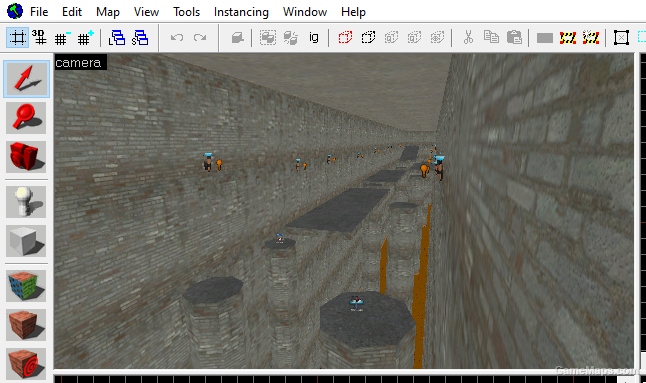
Task: Select the Selection tool red arrow
Action: click(26, 79)
